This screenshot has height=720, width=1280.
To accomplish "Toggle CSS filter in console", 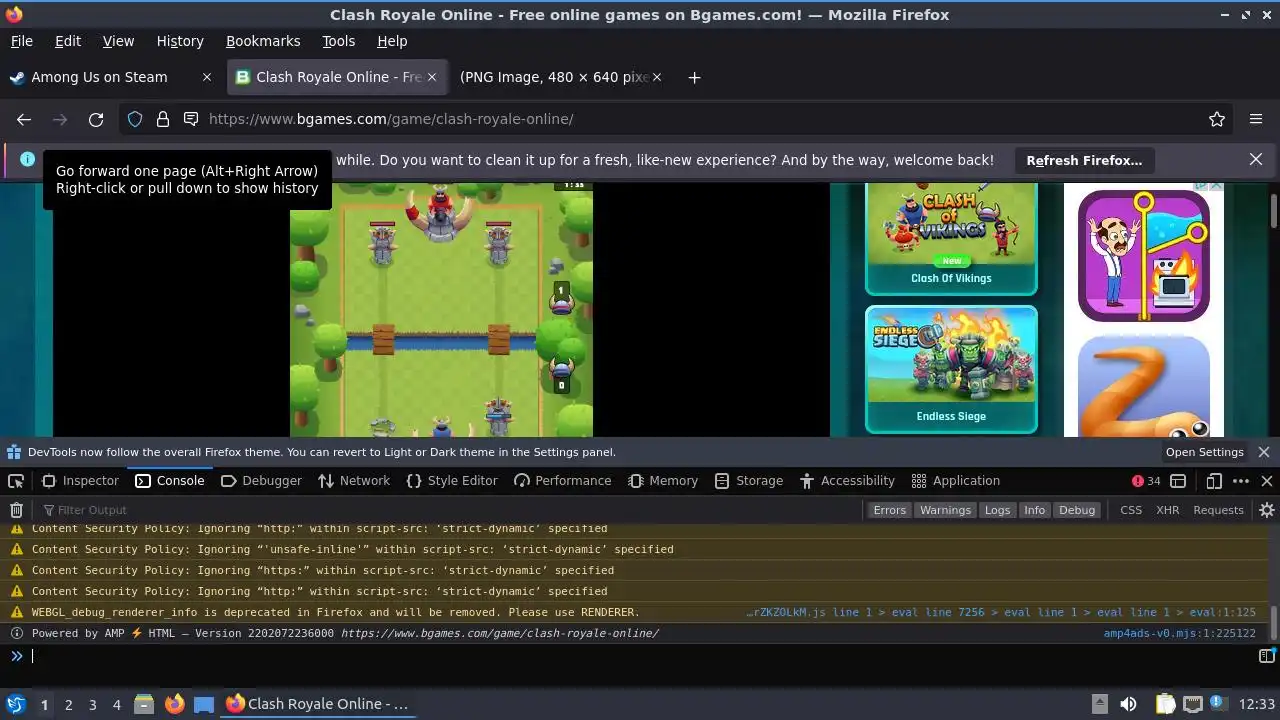I will [1131, 510].
